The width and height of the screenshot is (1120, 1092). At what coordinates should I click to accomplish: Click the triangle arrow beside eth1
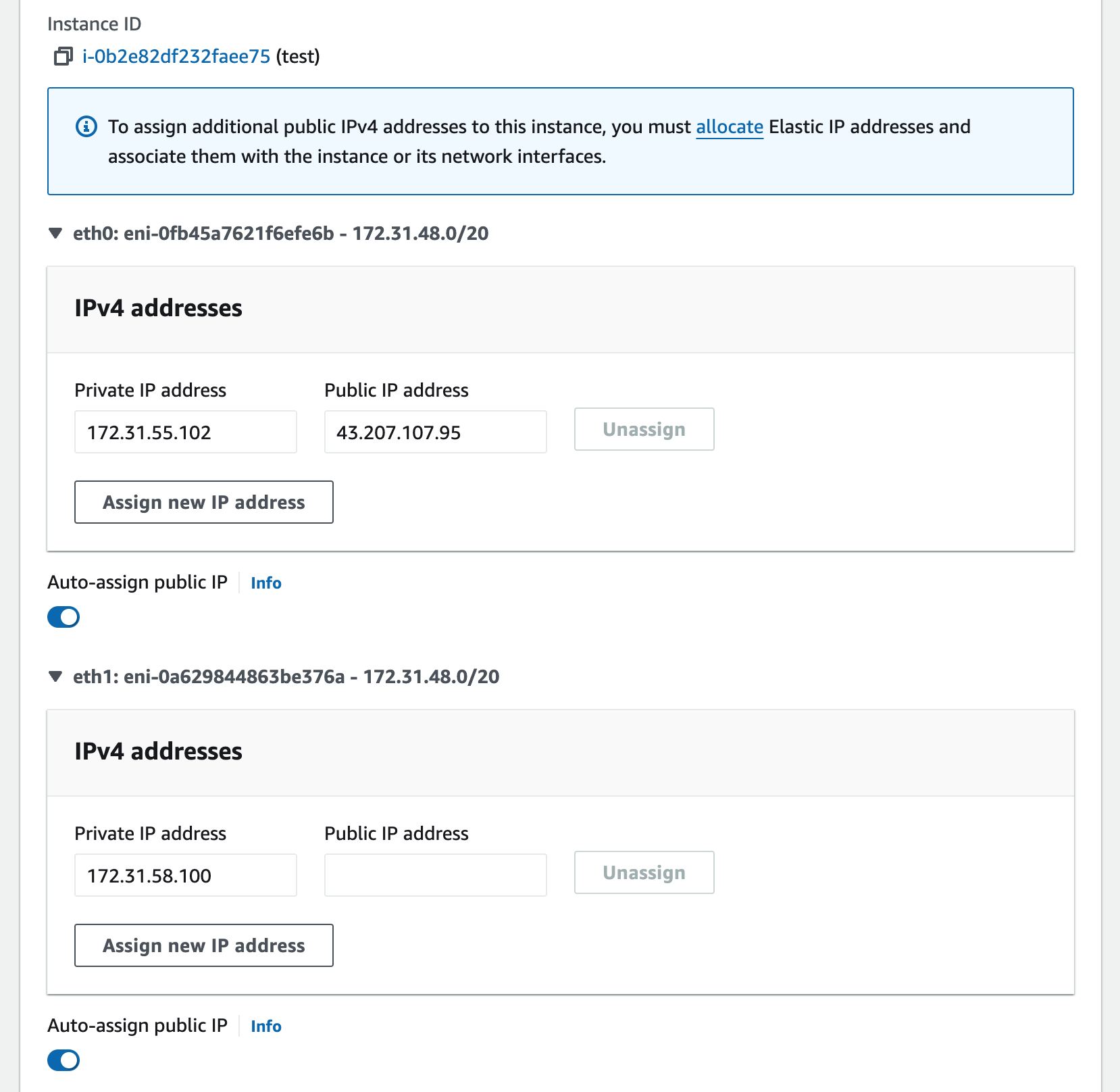point(56,677)
